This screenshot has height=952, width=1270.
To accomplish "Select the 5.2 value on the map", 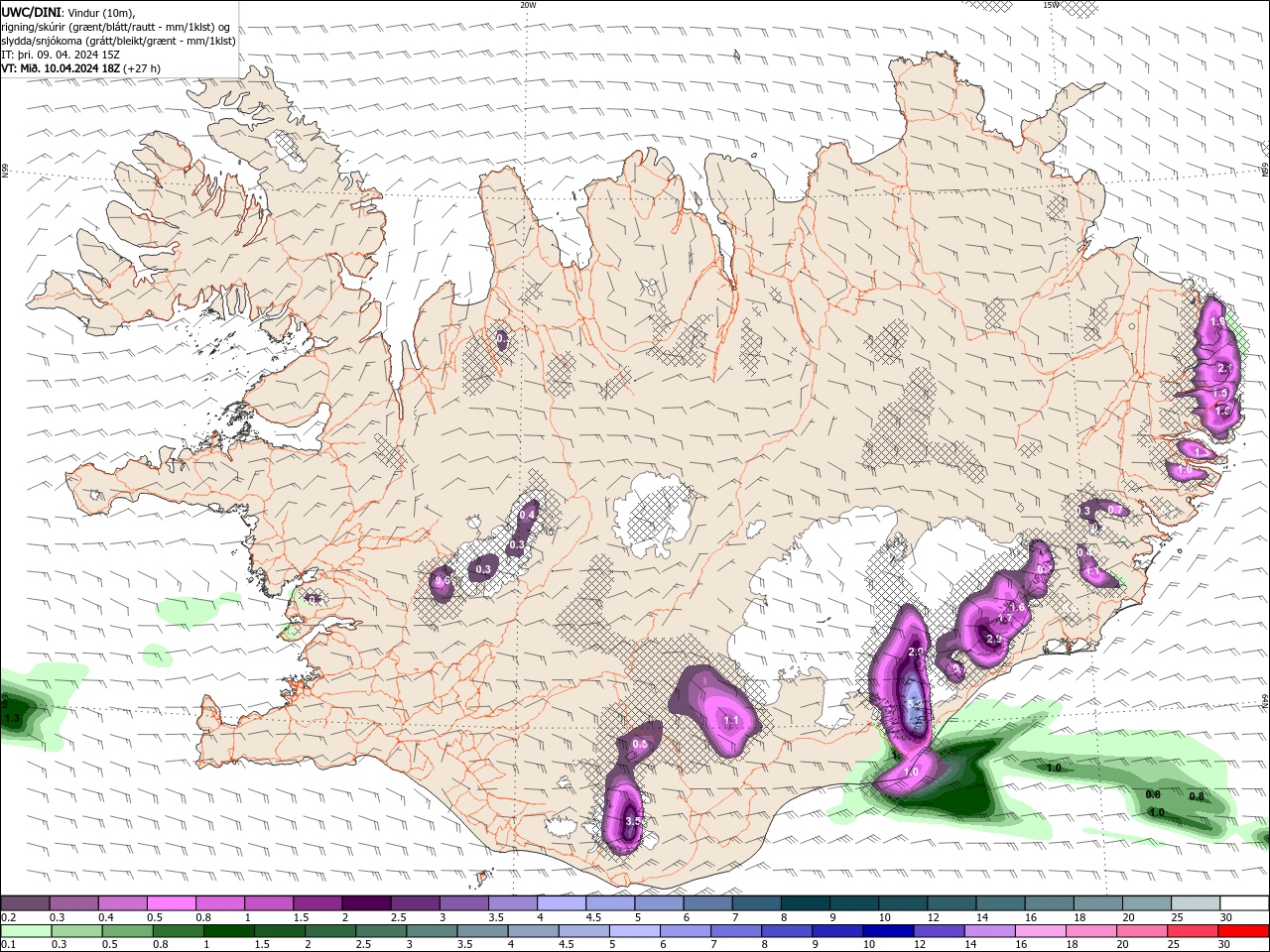I will [915, 704].
